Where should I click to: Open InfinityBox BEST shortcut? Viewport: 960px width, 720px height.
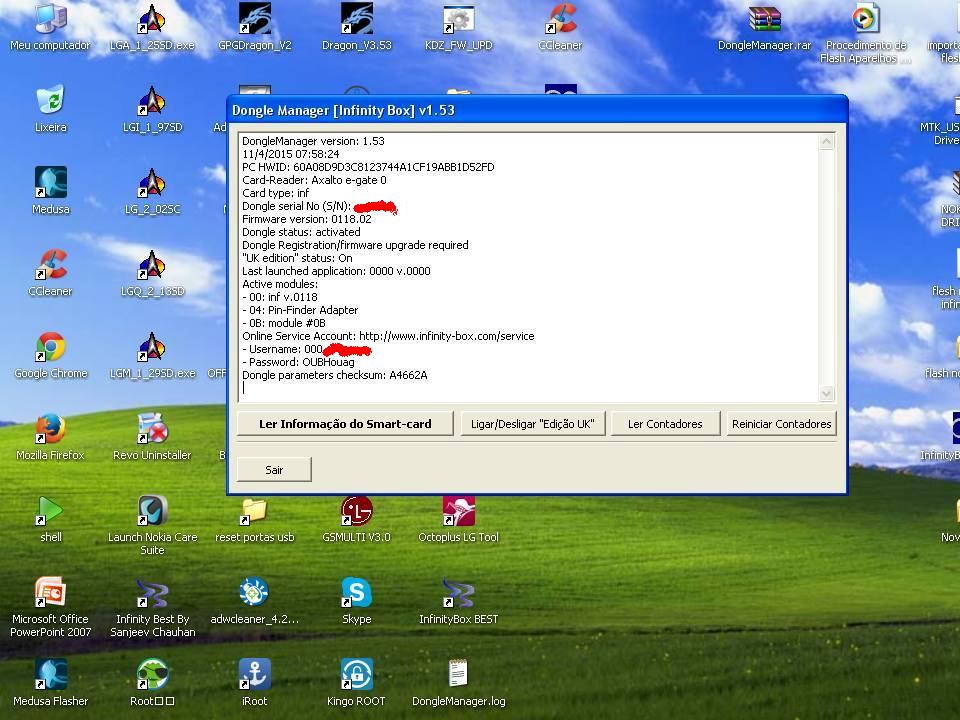(459, 601)
